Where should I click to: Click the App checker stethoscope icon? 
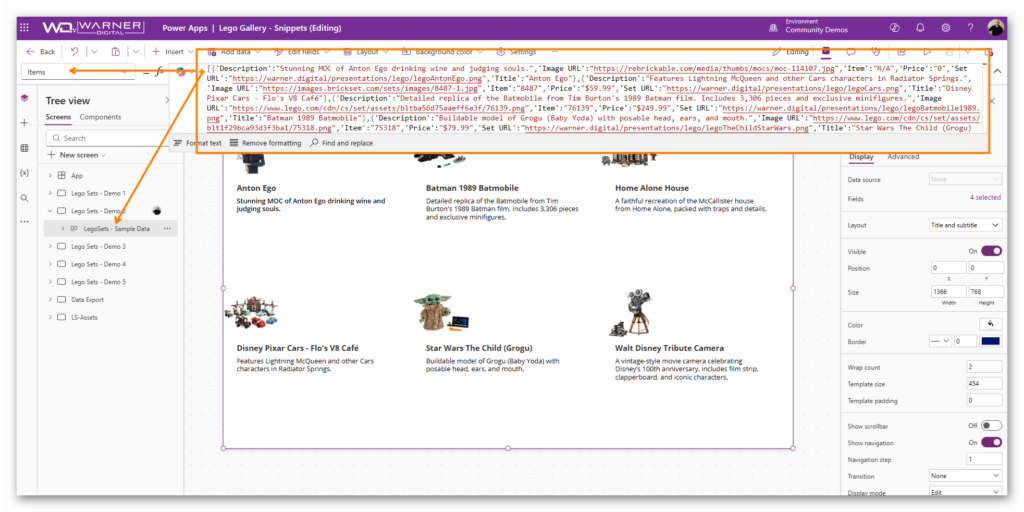click(876, 52)
